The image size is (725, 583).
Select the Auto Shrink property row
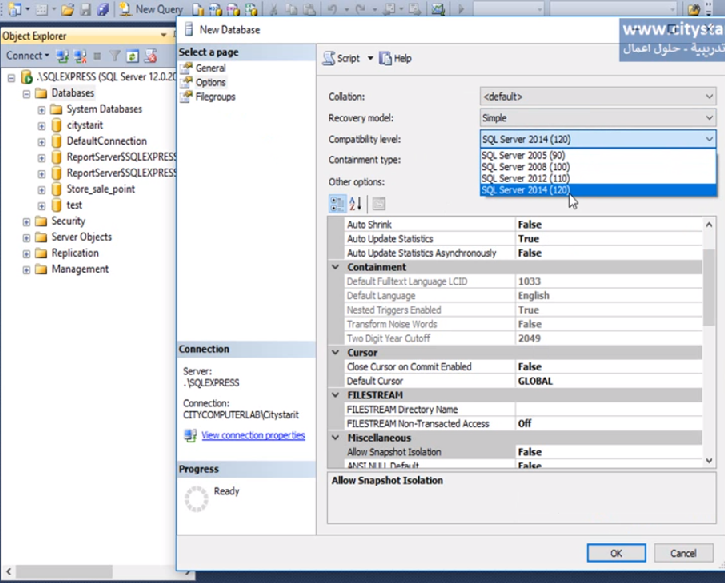click(524, 225)
